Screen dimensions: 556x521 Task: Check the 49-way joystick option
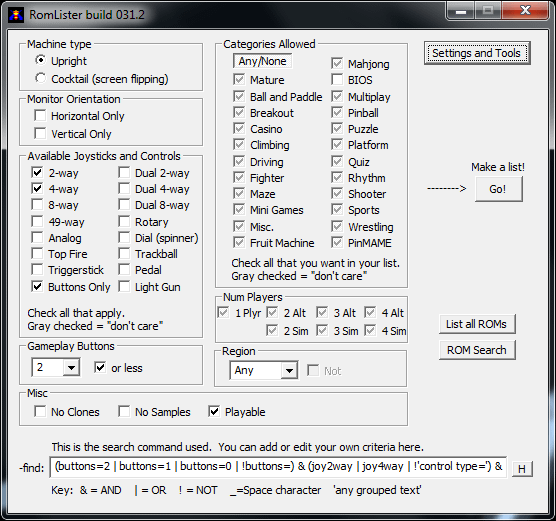(37, 221)
